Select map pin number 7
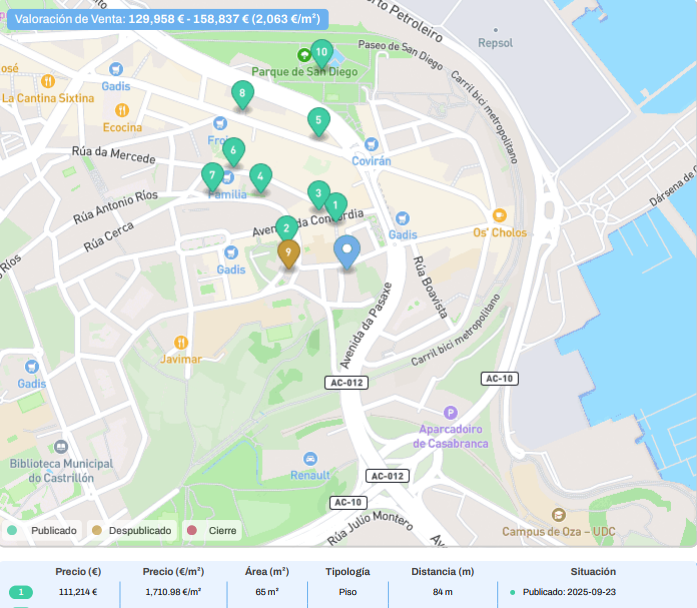This screenshot has width=697, height=608. coord(212,176)
